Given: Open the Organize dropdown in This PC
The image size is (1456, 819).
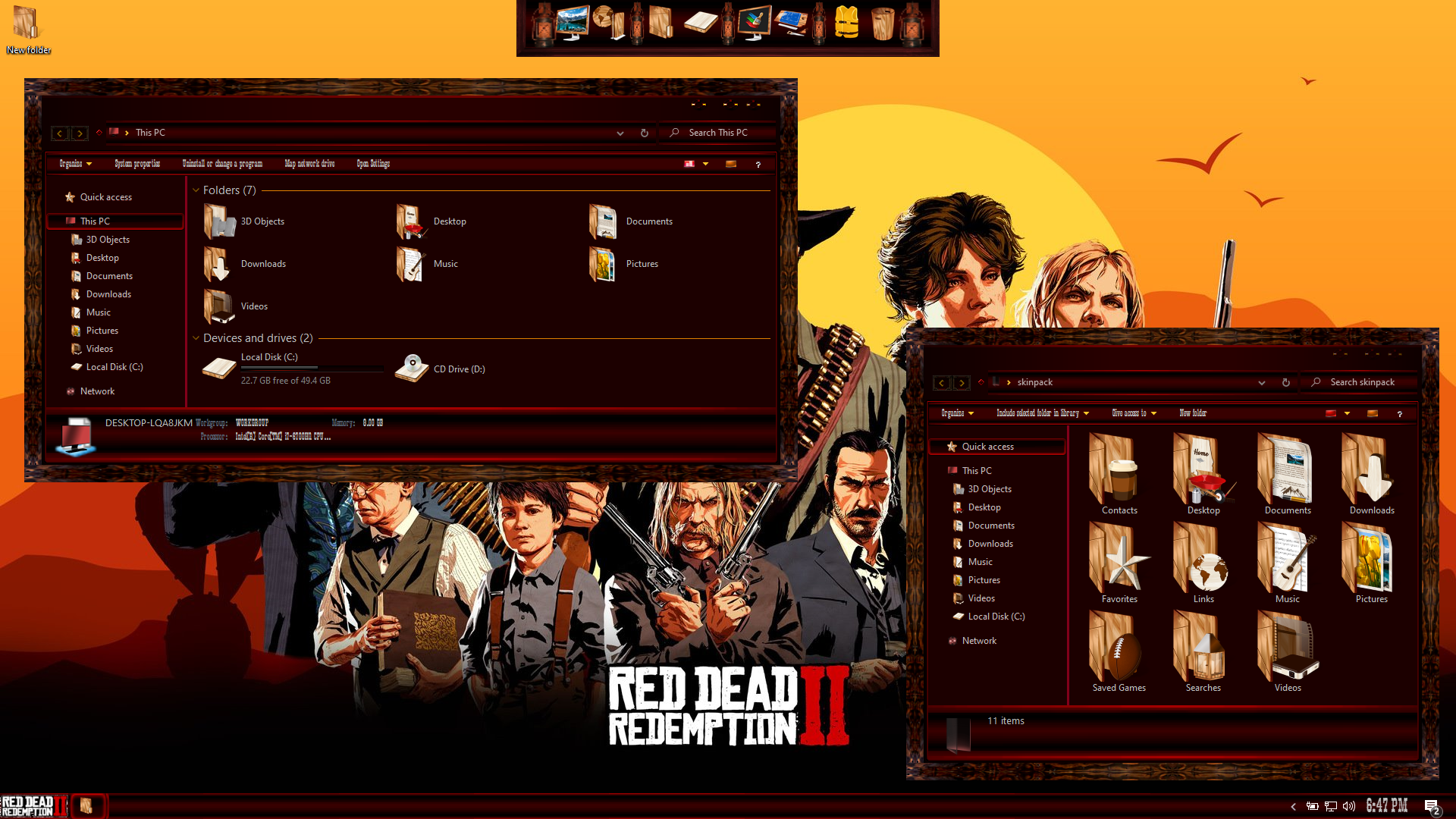Looking at the screenshot, I should (75, 164).
